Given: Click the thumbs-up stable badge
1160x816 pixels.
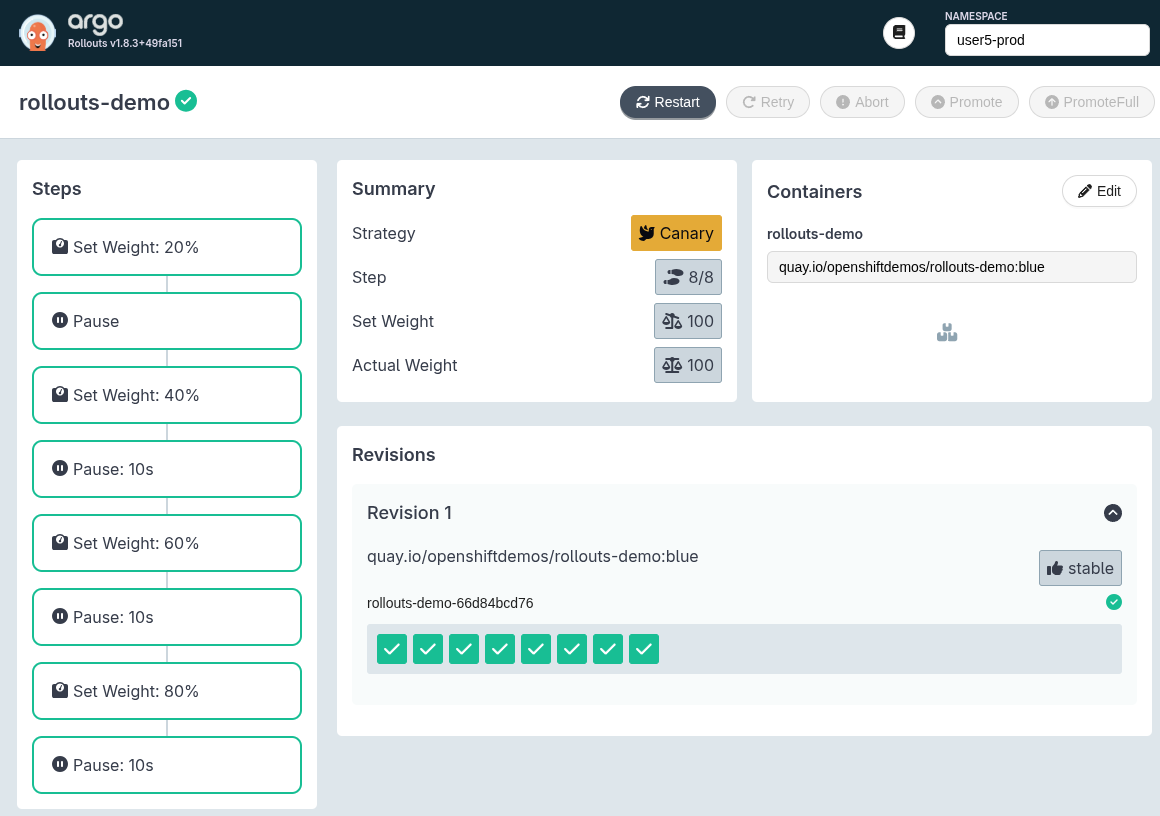Looking at the screenshot, I should pyautogui.click(x=1080, y=568).
